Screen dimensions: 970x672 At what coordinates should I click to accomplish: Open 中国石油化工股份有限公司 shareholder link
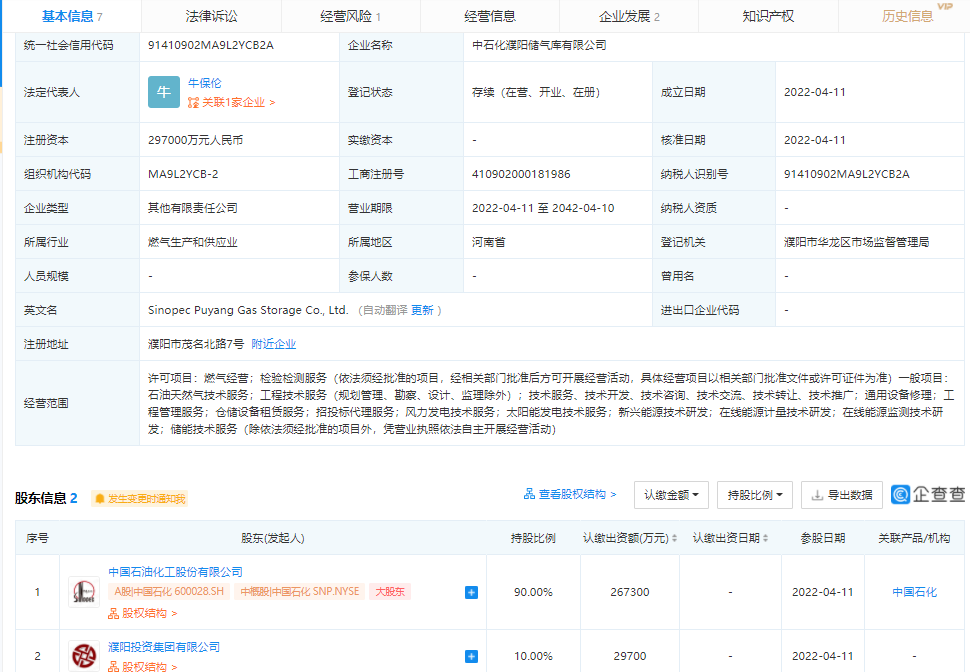point(176,572)
